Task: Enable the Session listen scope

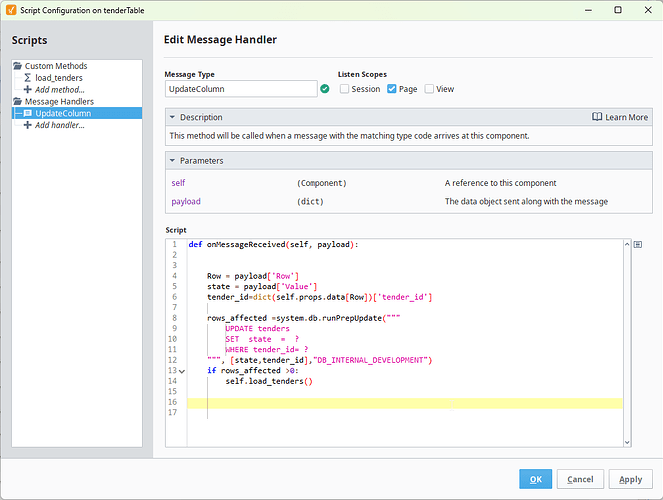Action: pos(345,89)
